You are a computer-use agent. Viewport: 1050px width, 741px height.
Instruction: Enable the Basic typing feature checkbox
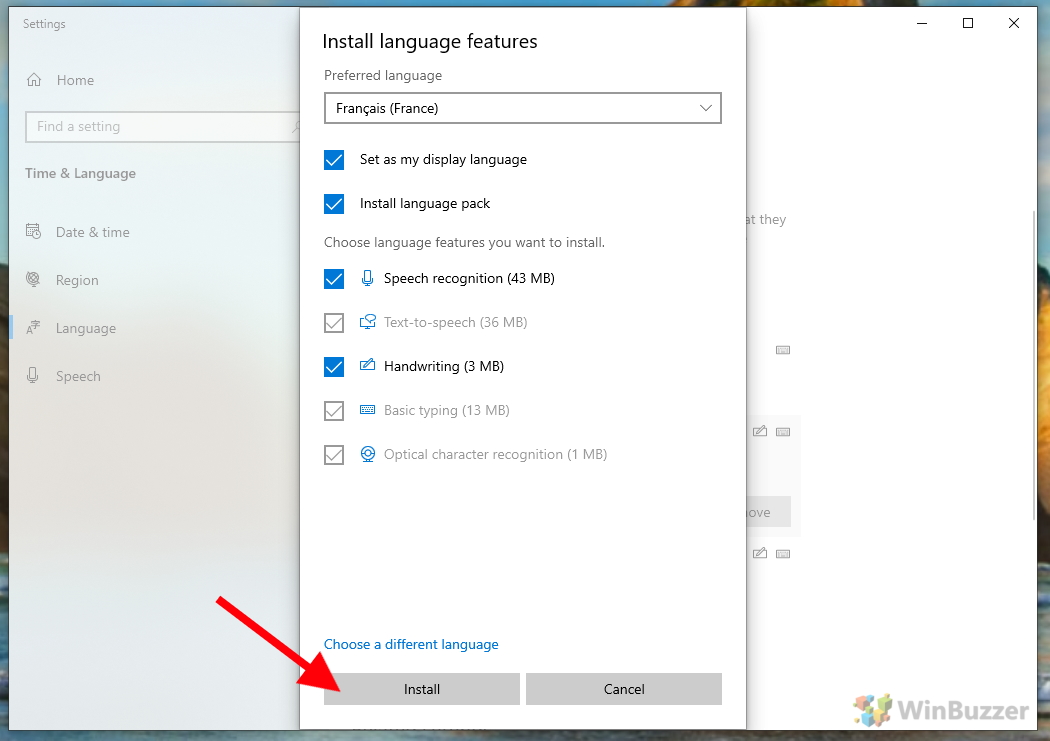tap(333, 410)
